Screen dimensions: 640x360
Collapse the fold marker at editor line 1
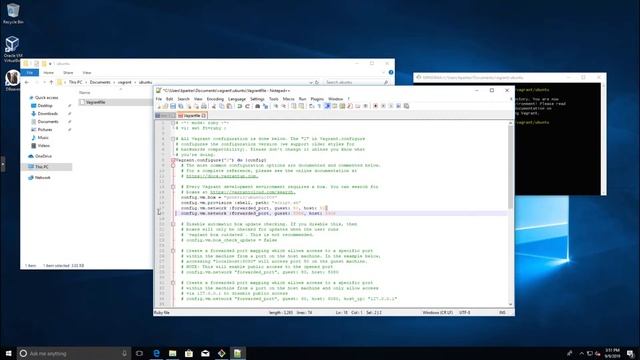(173, 123)
